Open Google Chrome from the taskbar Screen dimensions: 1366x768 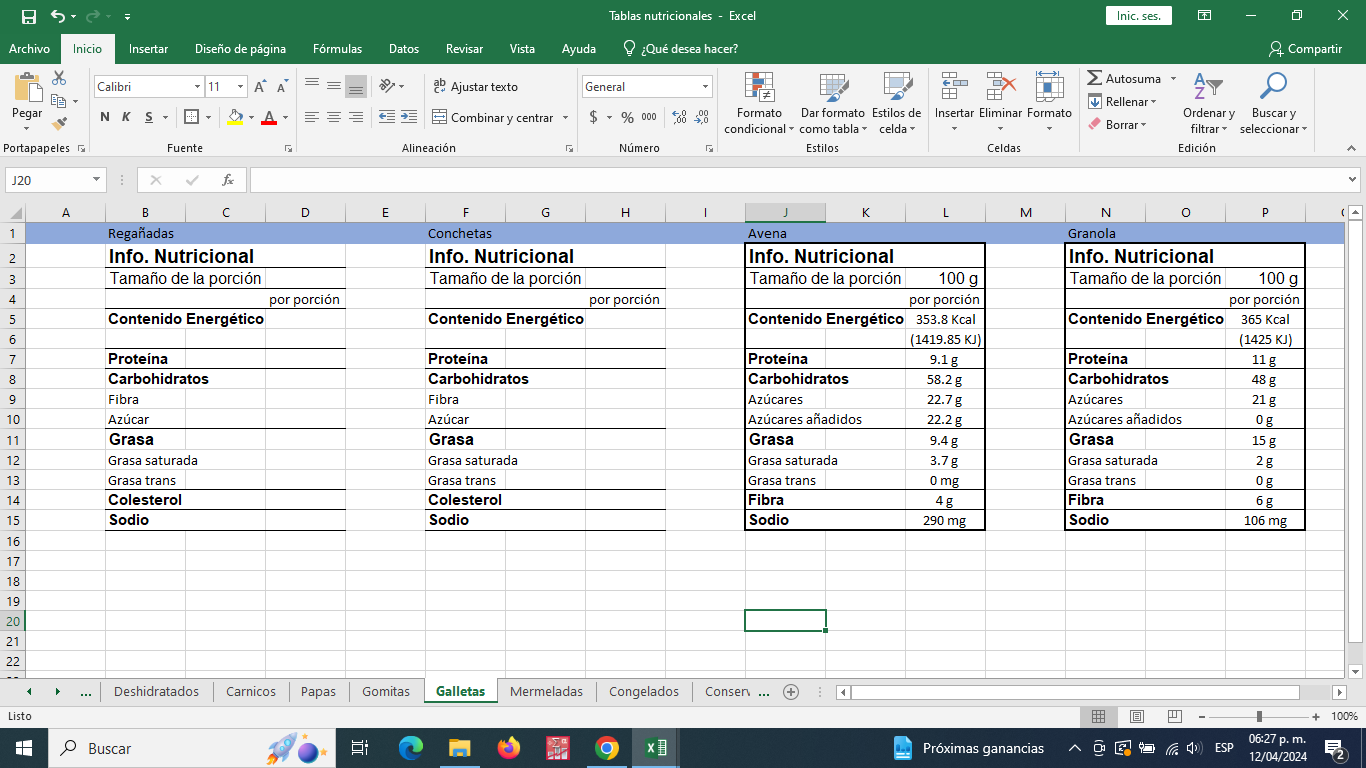pos(606,748)
